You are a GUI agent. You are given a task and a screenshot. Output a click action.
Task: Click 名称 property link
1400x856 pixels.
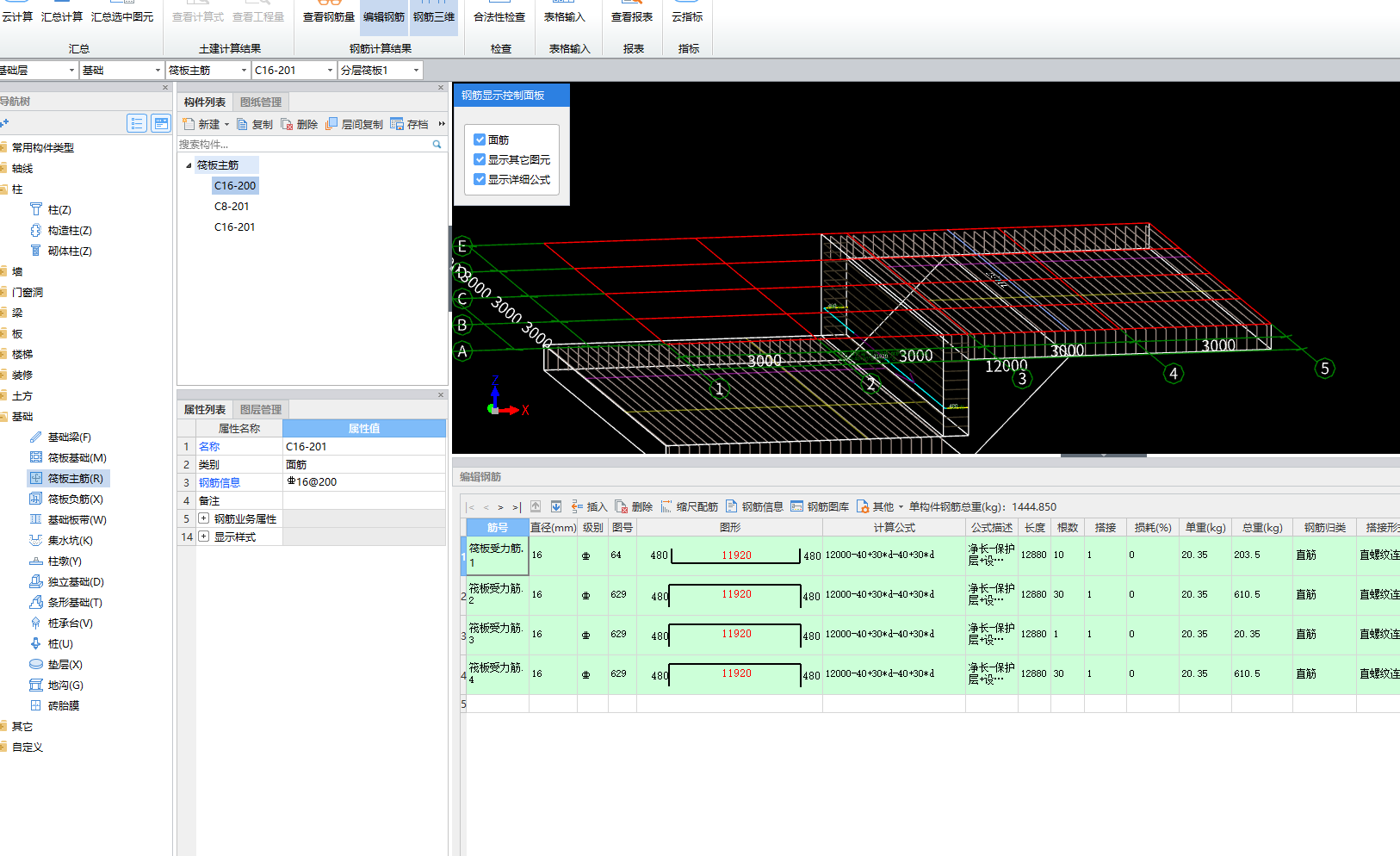(209, 446)
